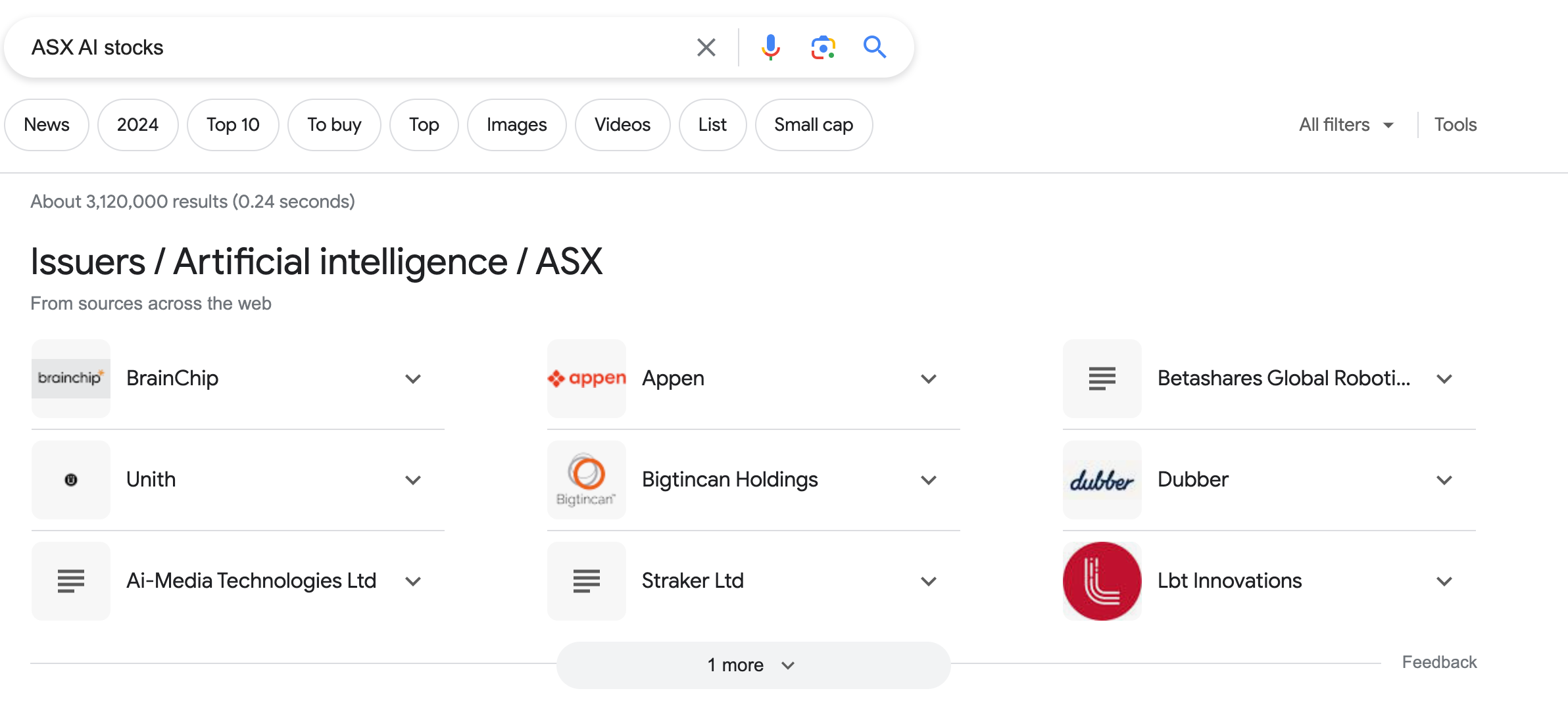Viewport: 1568px width, 714px height.
Task: Click the Betashares placeholder document icon
Action: pos(1102,379)
